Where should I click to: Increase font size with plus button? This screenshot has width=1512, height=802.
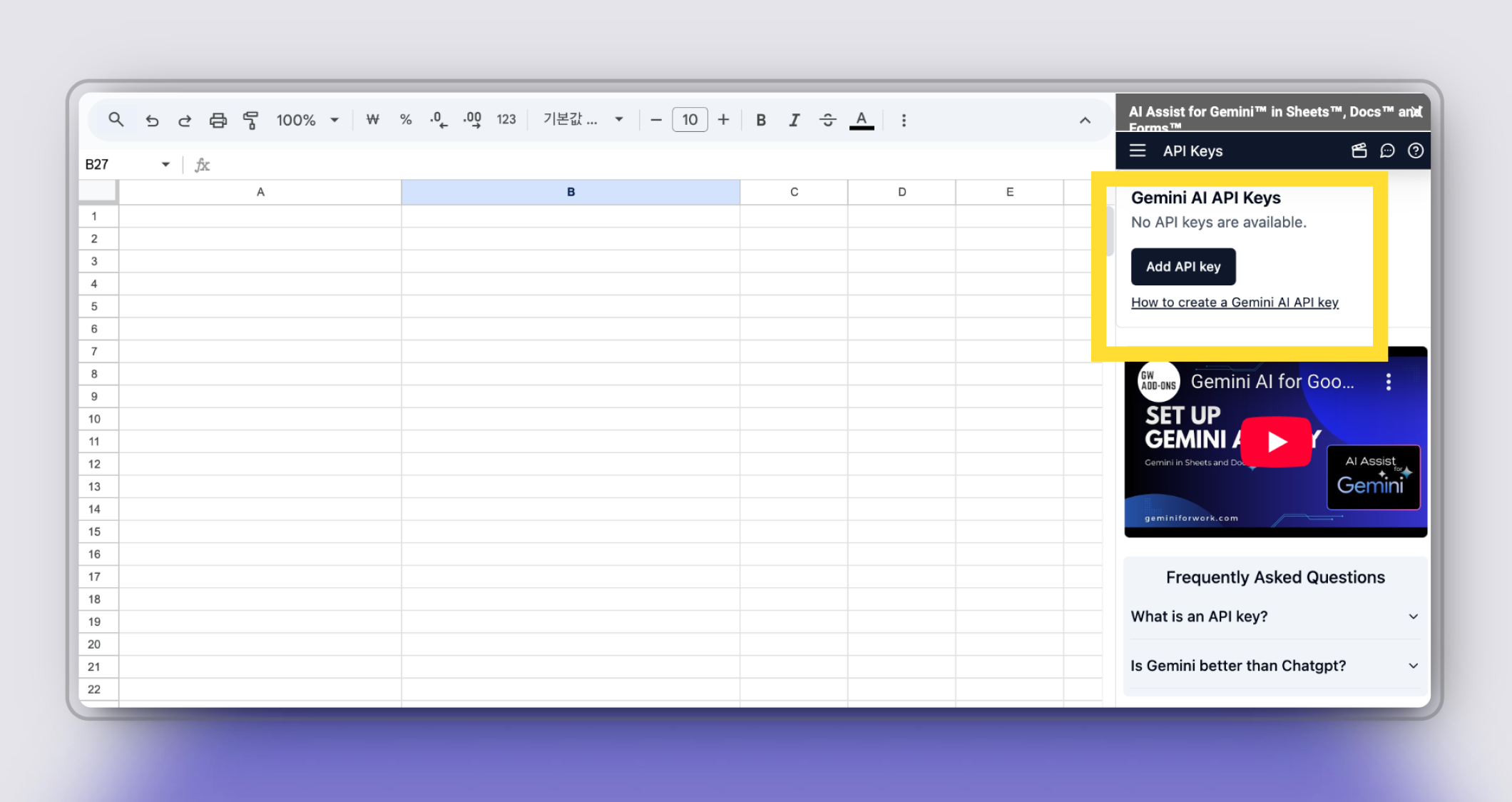click(723, 120)
